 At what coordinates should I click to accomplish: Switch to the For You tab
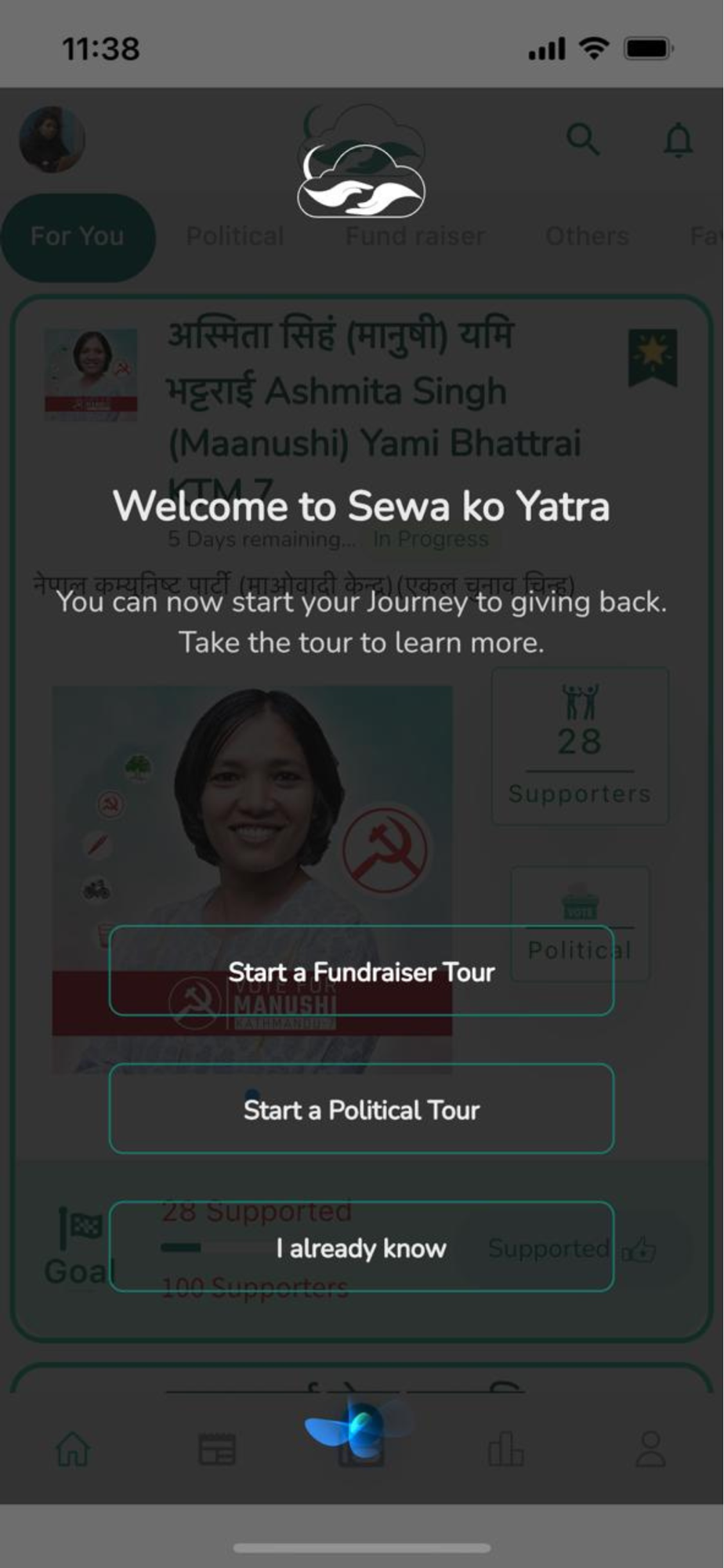(x=78, y=237)
